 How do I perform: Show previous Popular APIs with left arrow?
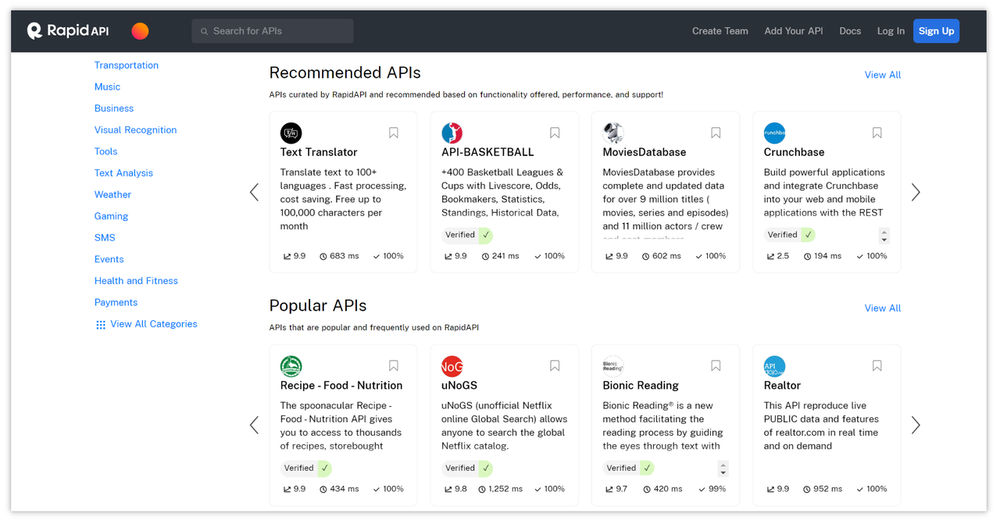(254, 425)
